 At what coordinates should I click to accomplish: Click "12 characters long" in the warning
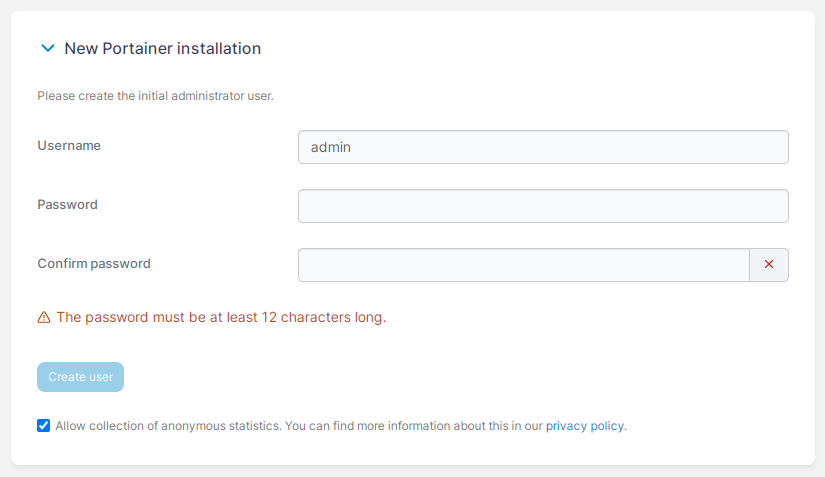(x=323, y=318)
